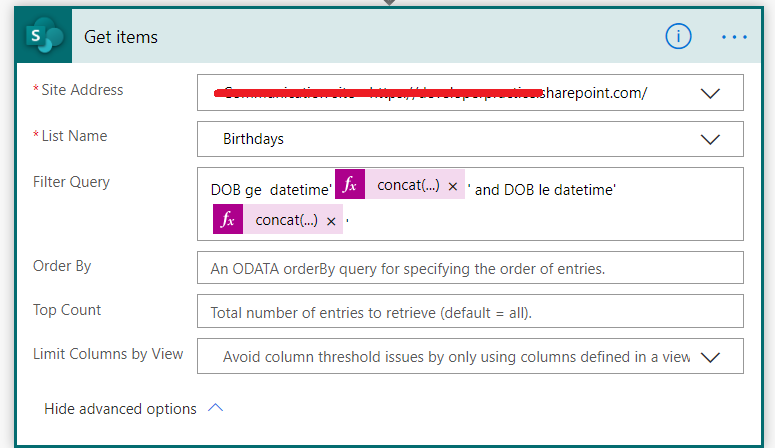The width and height of the screenshot is (775, 448).
Task: Open the info icon for Get items
Action: (x=678, y=37)
